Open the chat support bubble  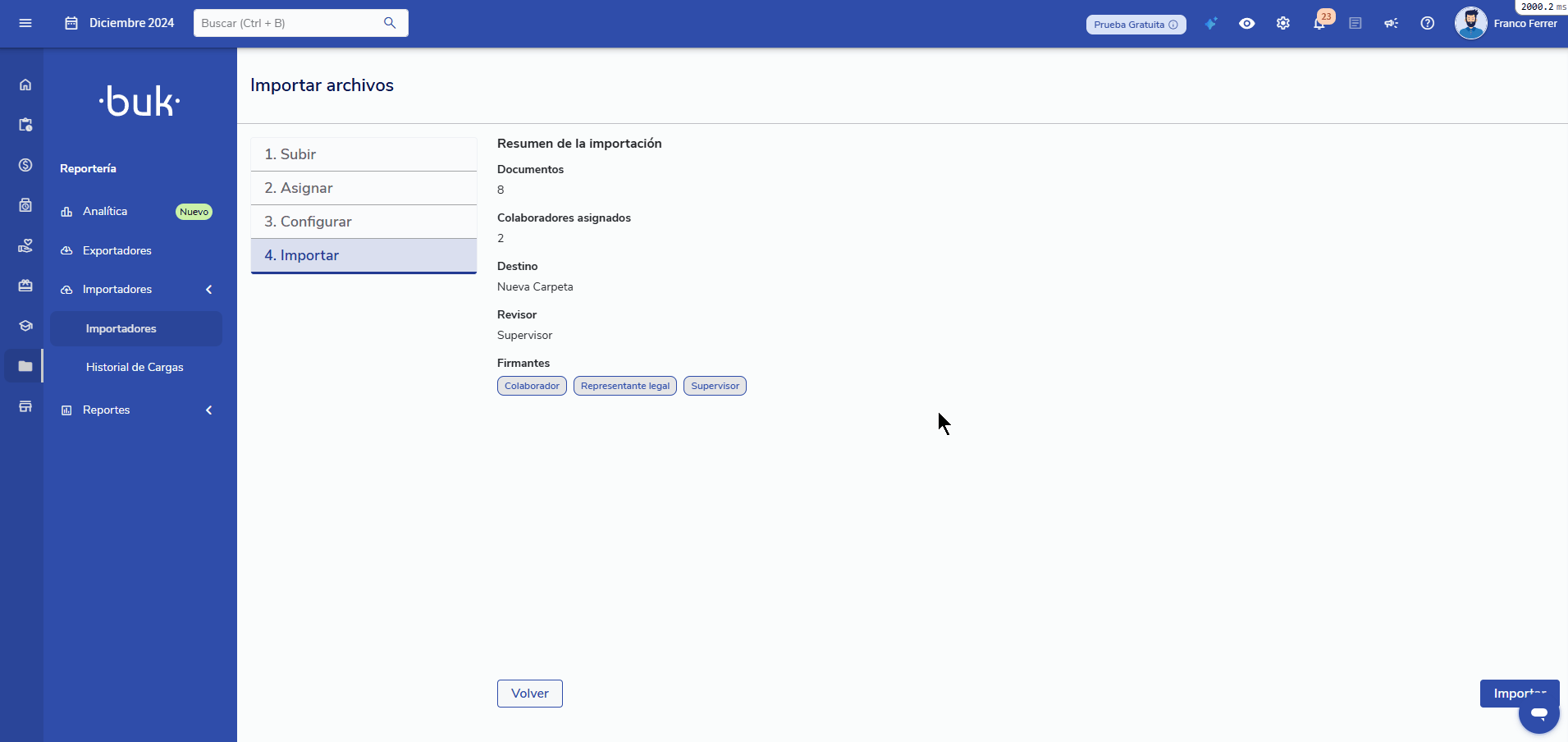(1538, 713)
